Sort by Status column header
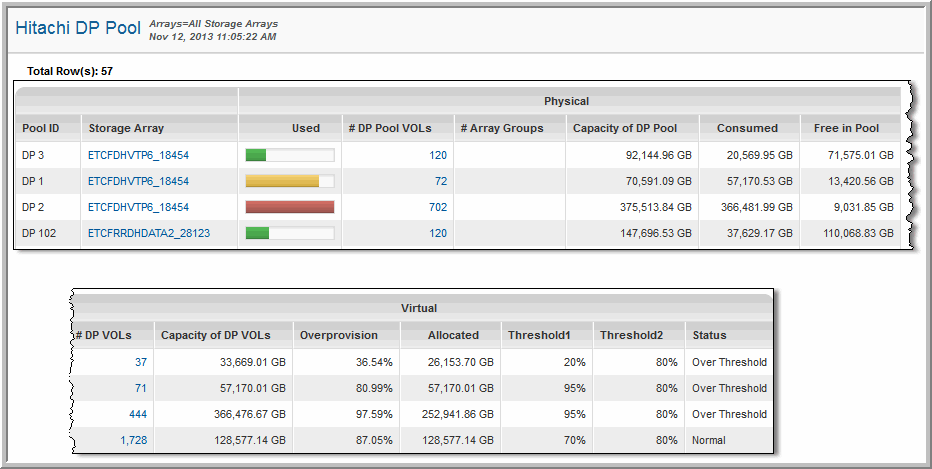 709,335
